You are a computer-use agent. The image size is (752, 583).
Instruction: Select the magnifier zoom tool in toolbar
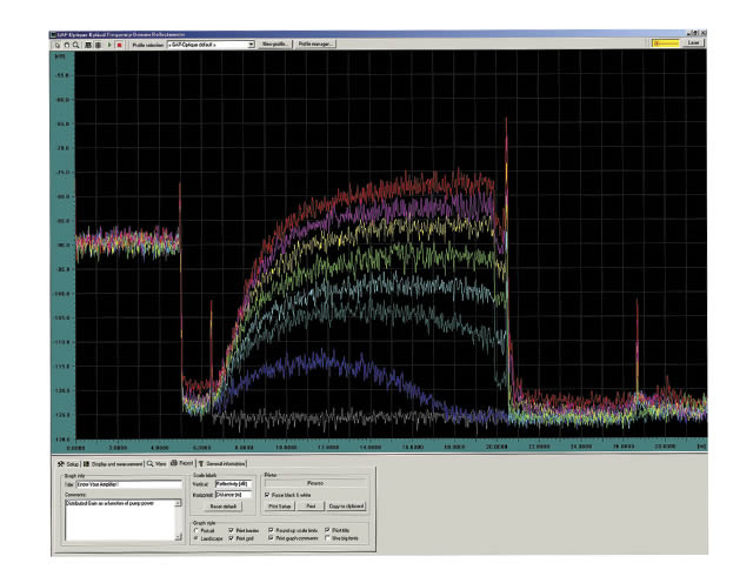click(x=76, y=45)
